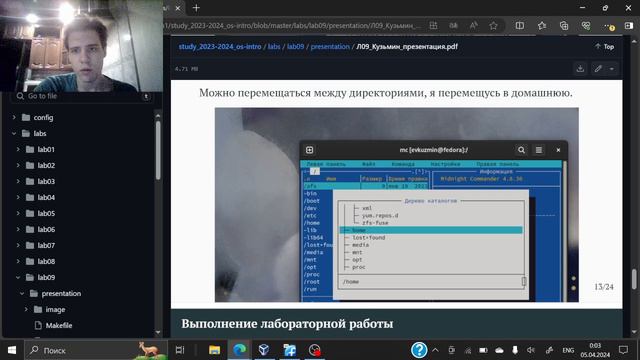This screenshot has height=360, width=640.
Task: Open the Windows Start menu
Action: click(12, 350)
